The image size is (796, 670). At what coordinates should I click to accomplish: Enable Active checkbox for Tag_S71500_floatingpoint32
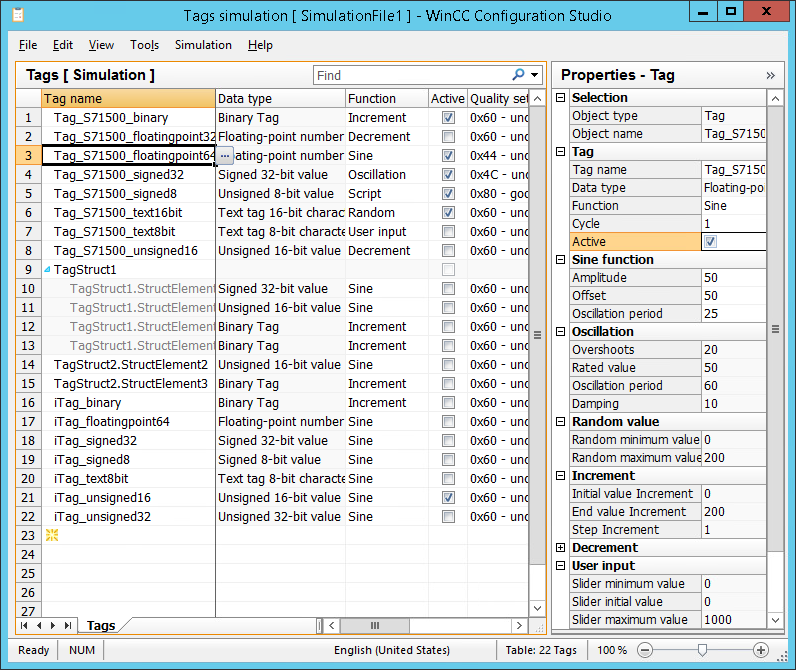pyautogui.click(x=448, y=137)
